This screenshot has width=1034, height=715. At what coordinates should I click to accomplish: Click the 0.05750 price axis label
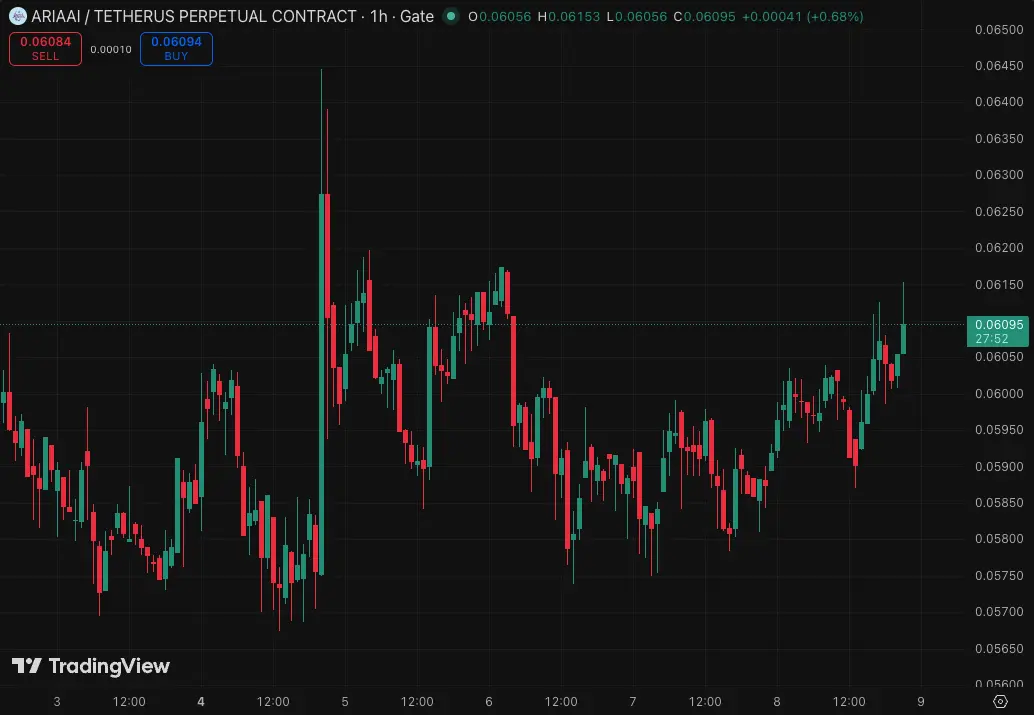pyautogui.click(x=999, y=576)
